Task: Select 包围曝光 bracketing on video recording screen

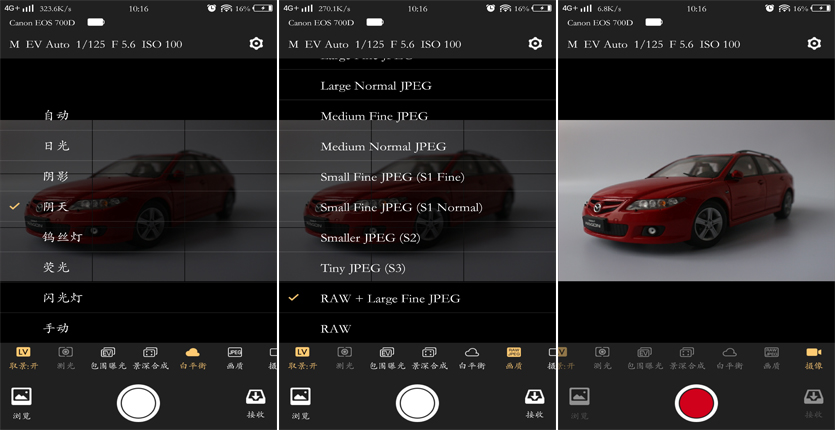Action: point(645,358)
